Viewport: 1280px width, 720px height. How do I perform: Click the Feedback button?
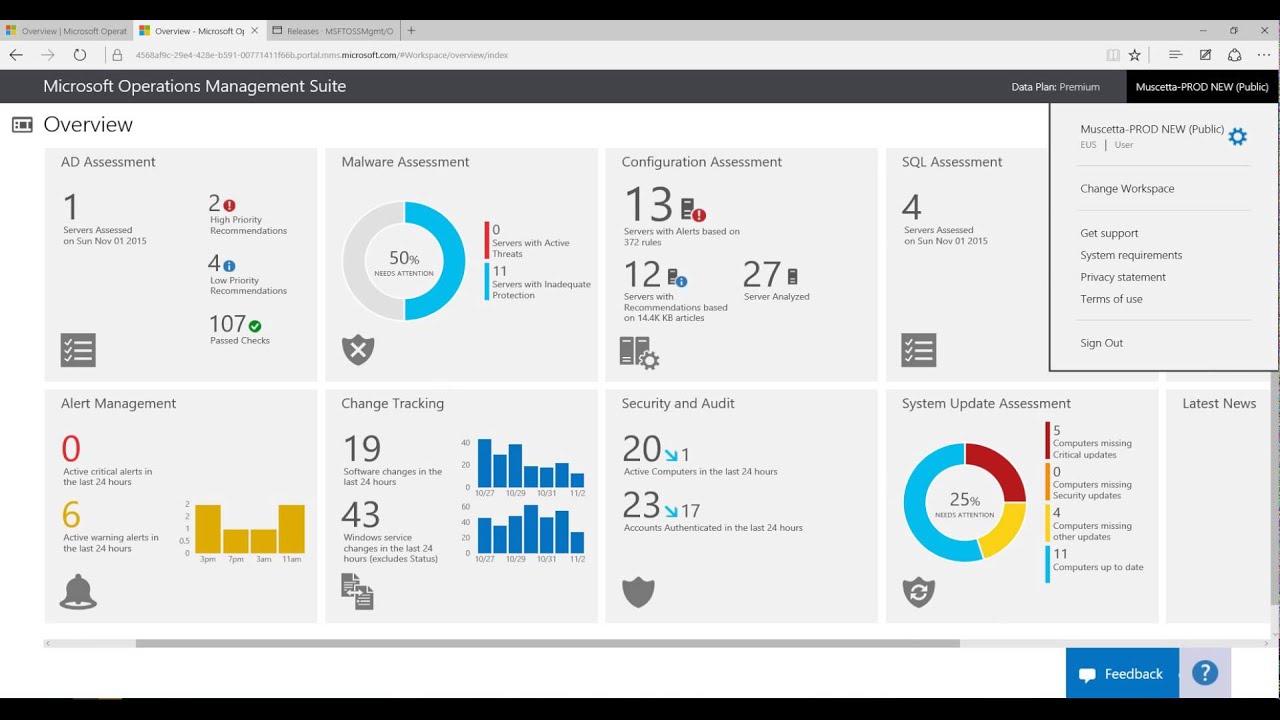pyautogui.click(x=1122, y=674)
